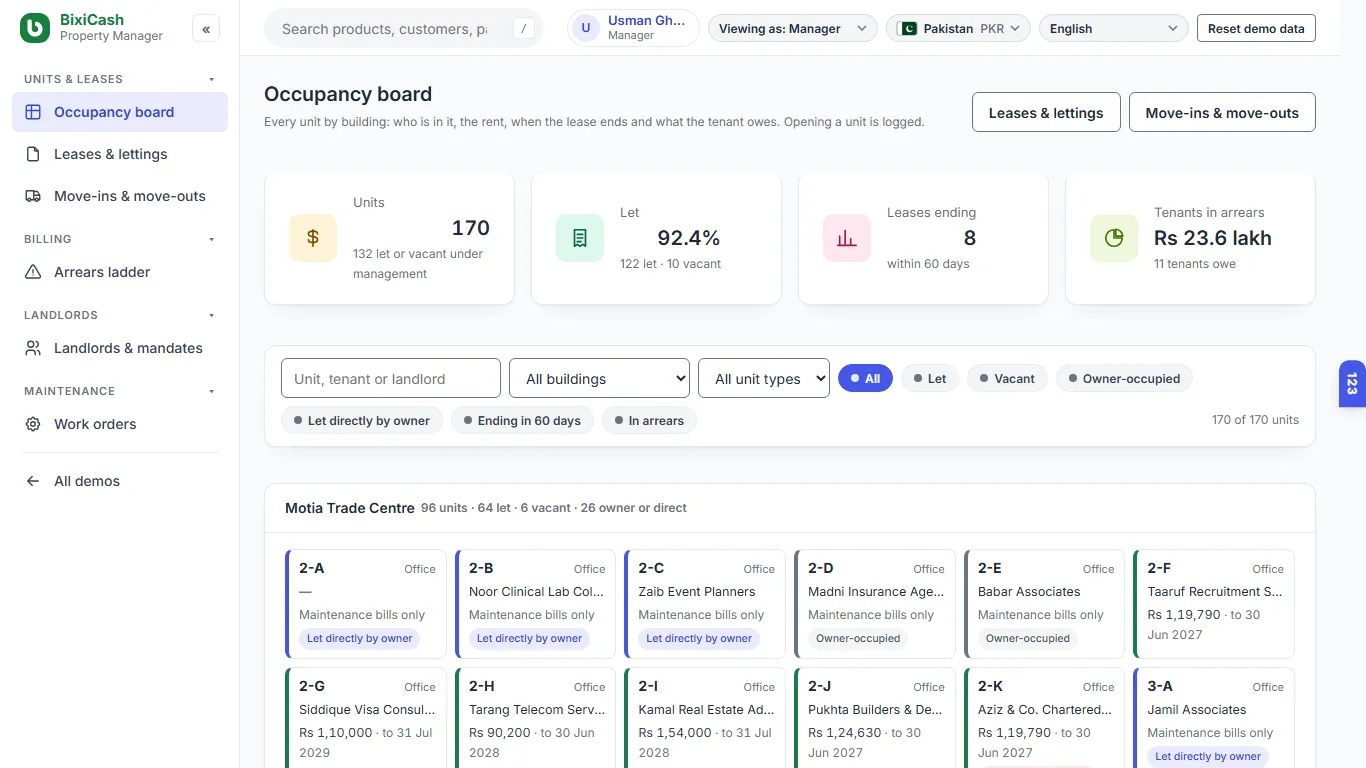Open the Viewing as: Manager dropdown
Image resolution: width=1366 pixels, height=768 pixels.
(x=793, y=28)
